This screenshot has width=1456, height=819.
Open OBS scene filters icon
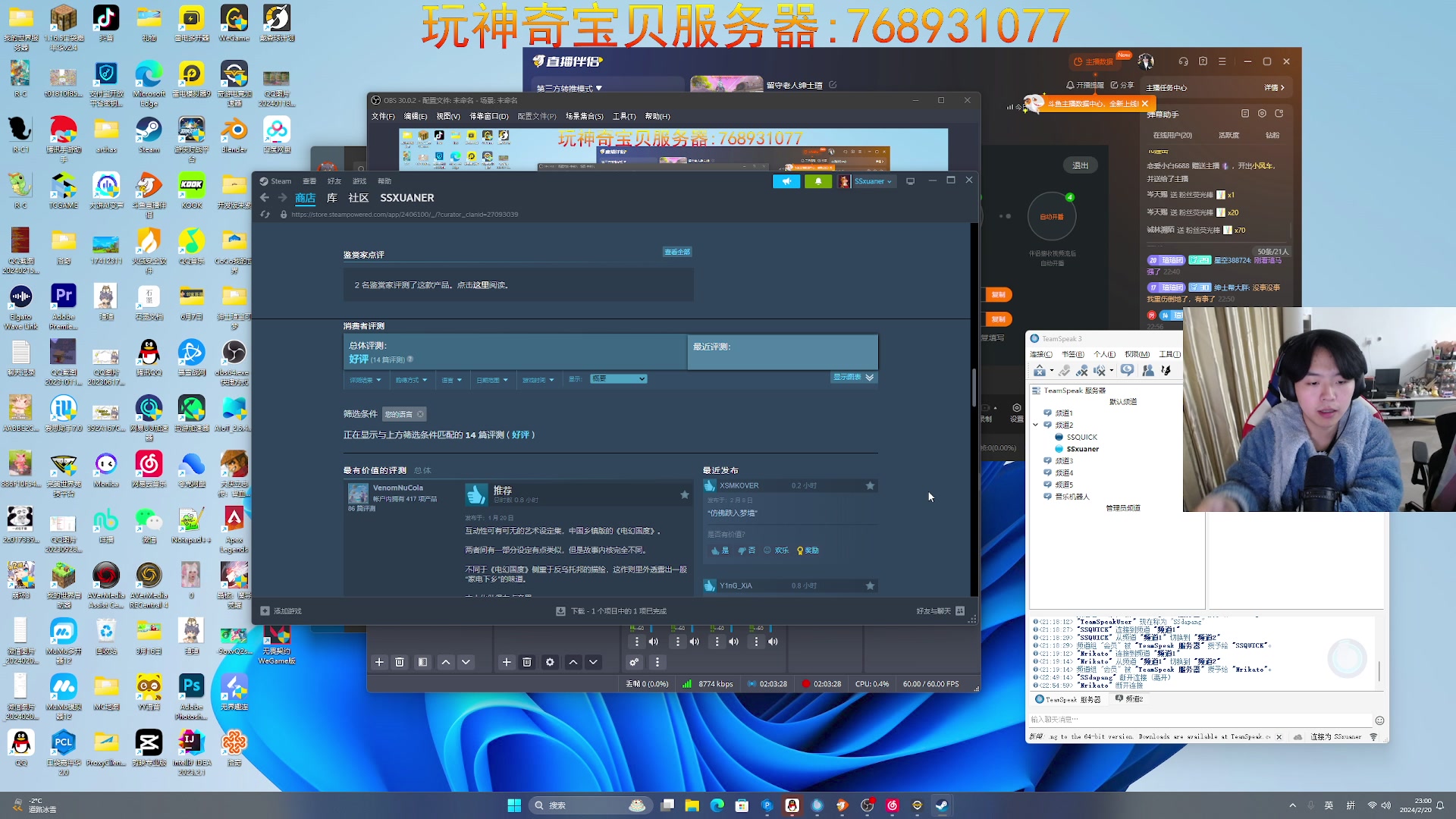tap(422, 662)
